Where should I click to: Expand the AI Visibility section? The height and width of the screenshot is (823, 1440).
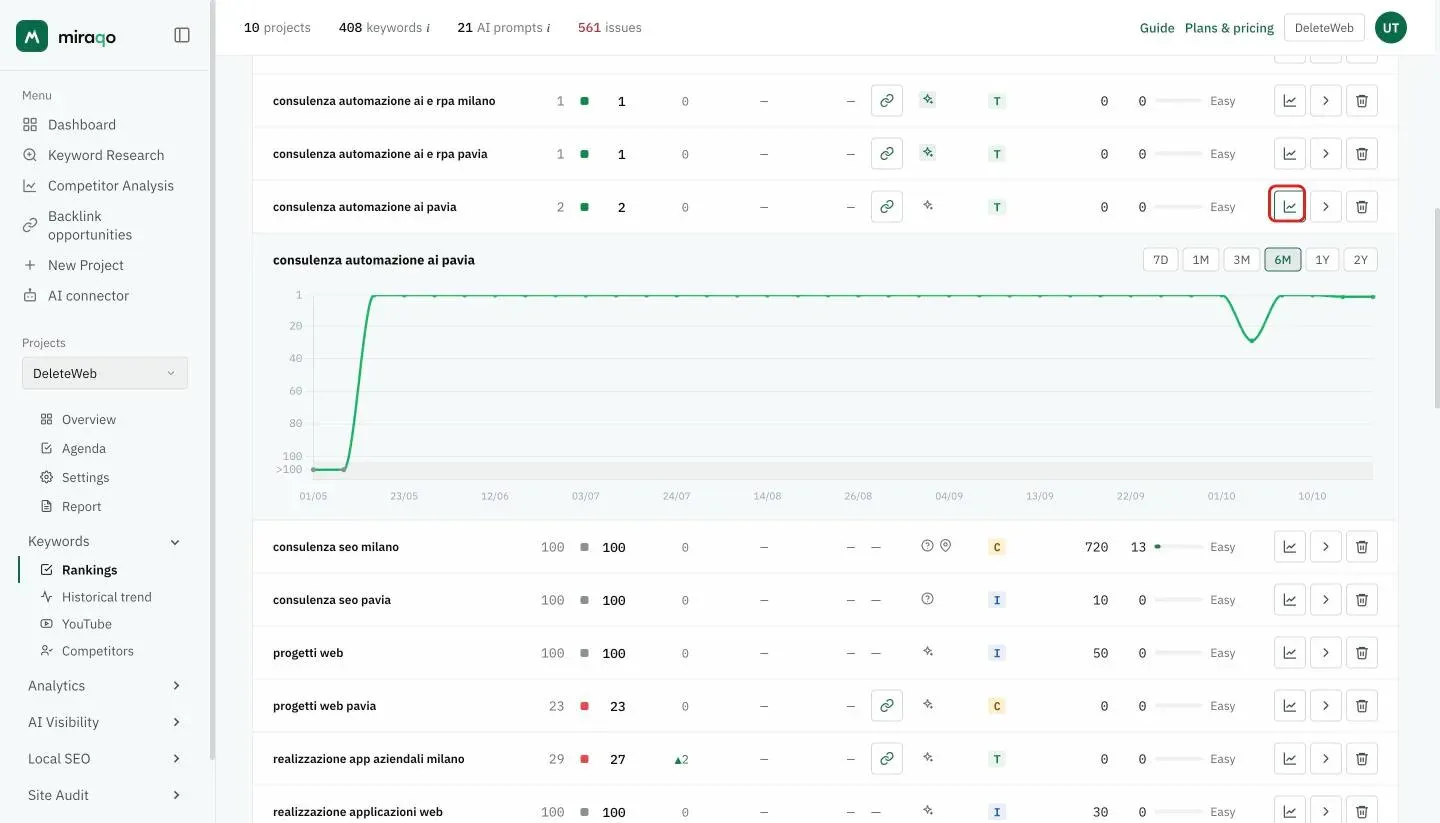point(104,722)
